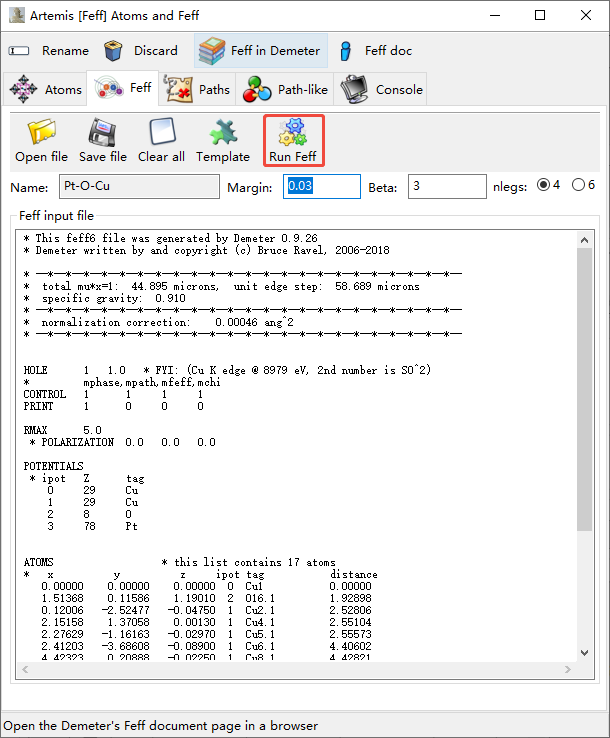Show the Console tab

(382, 90)
